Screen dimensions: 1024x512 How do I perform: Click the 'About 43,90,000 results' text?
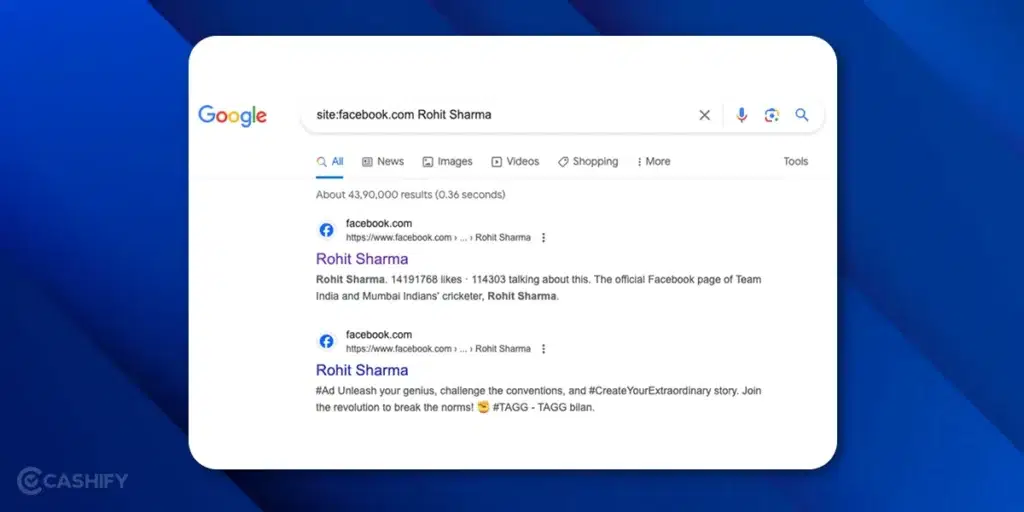click(x=410, y=195)
